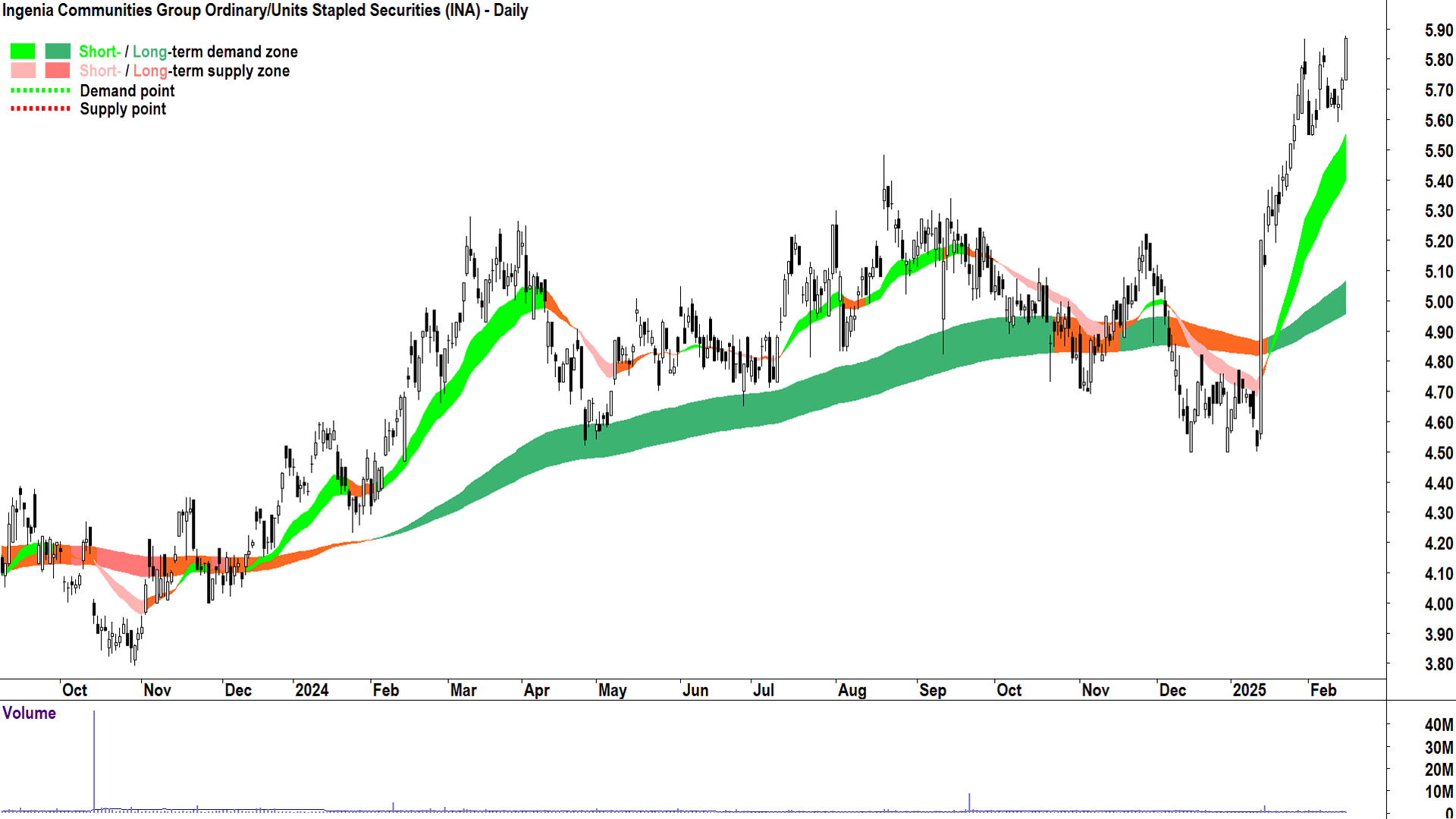Click the 40M volume axis label
The height and width of the screenshot is (819, 1456).
pos(1439,726)
